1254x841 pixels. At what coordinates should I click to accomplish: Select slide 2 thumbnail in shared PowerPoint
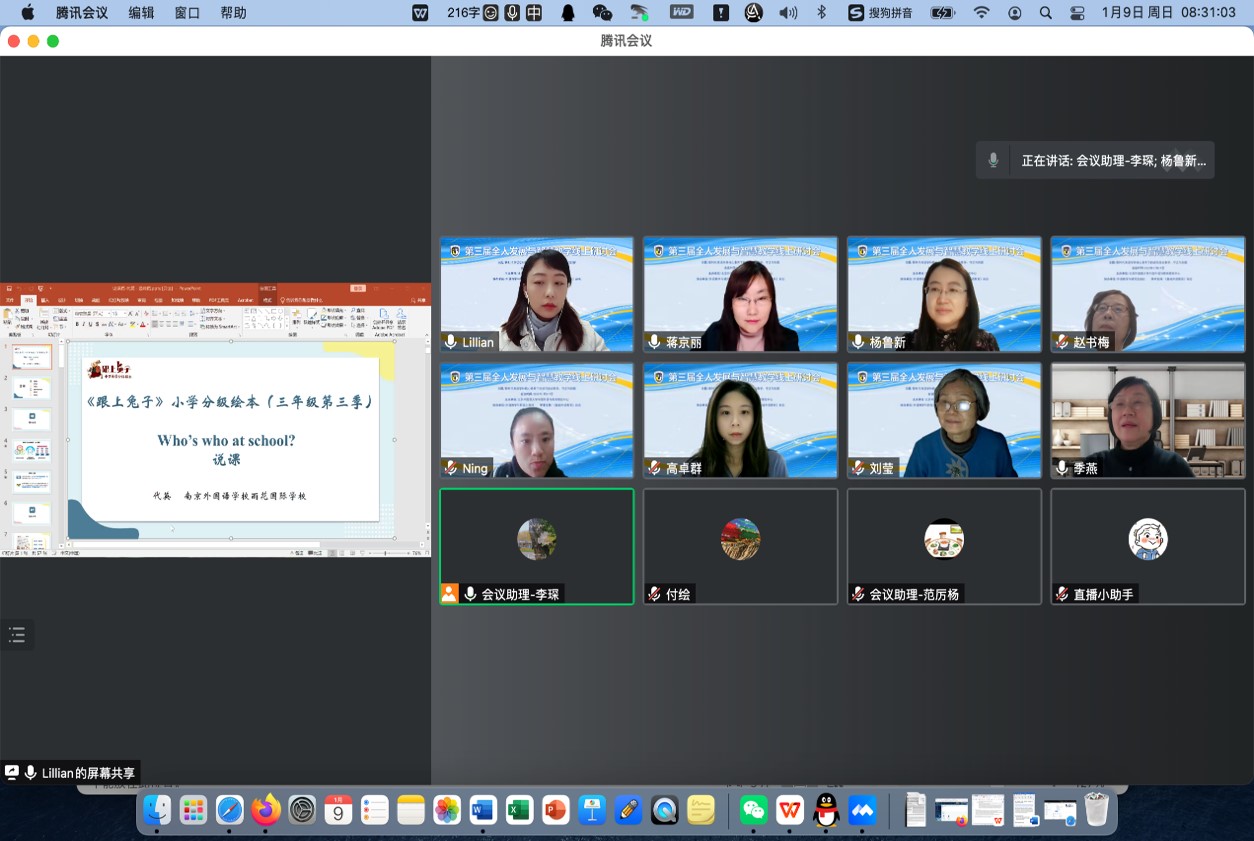[32, 389]
